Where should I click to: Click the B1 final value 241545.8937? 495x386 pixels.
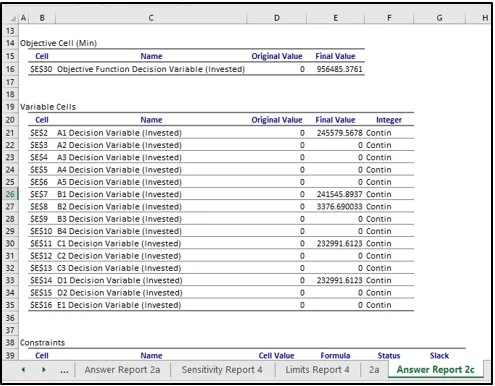pos(339,194)
